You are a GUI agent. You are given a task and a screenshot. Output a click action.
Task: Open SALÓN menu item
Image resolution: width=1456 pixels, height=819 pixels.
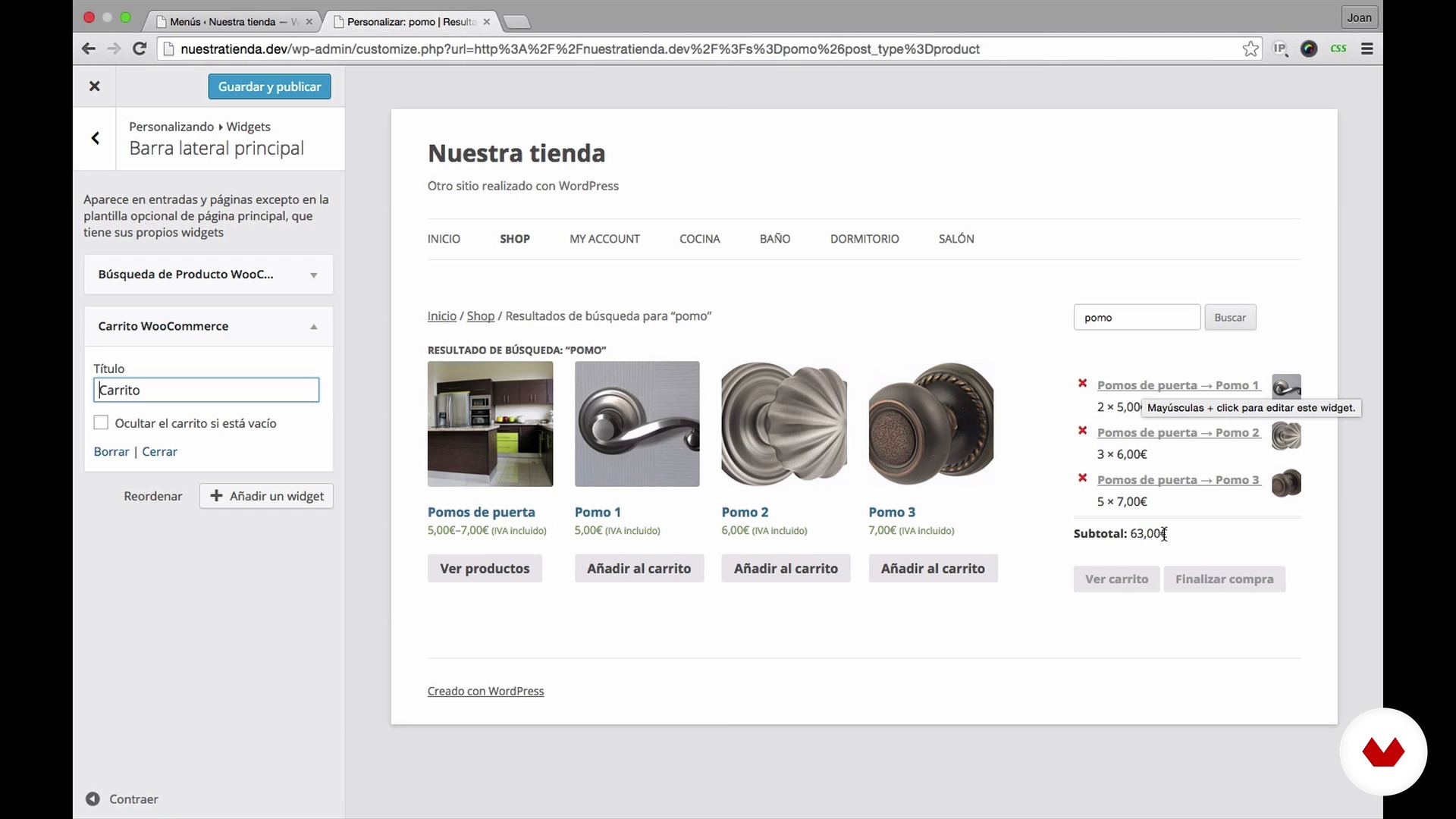[956, 239]
